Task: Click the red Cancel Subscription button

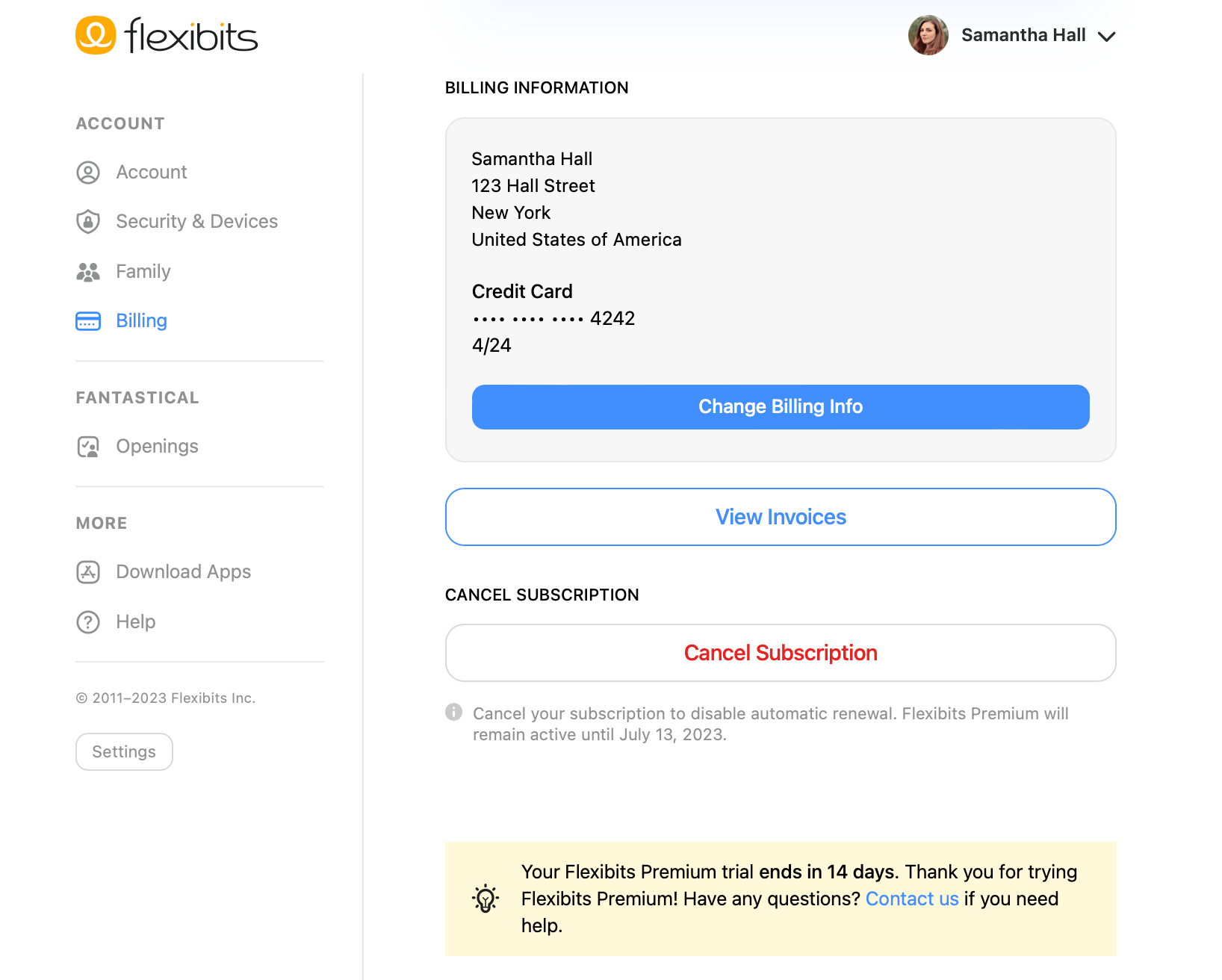Action: (x=781, y=653)
